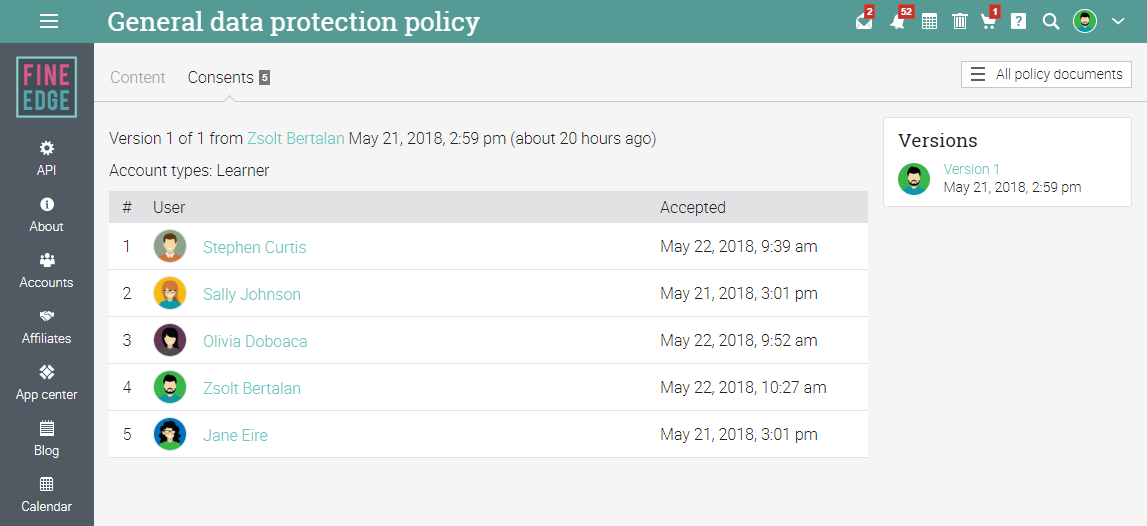Open the All policy documents menu
Image resolution: width=1147 pixels, height=526 pixels.
[1046, 74]
